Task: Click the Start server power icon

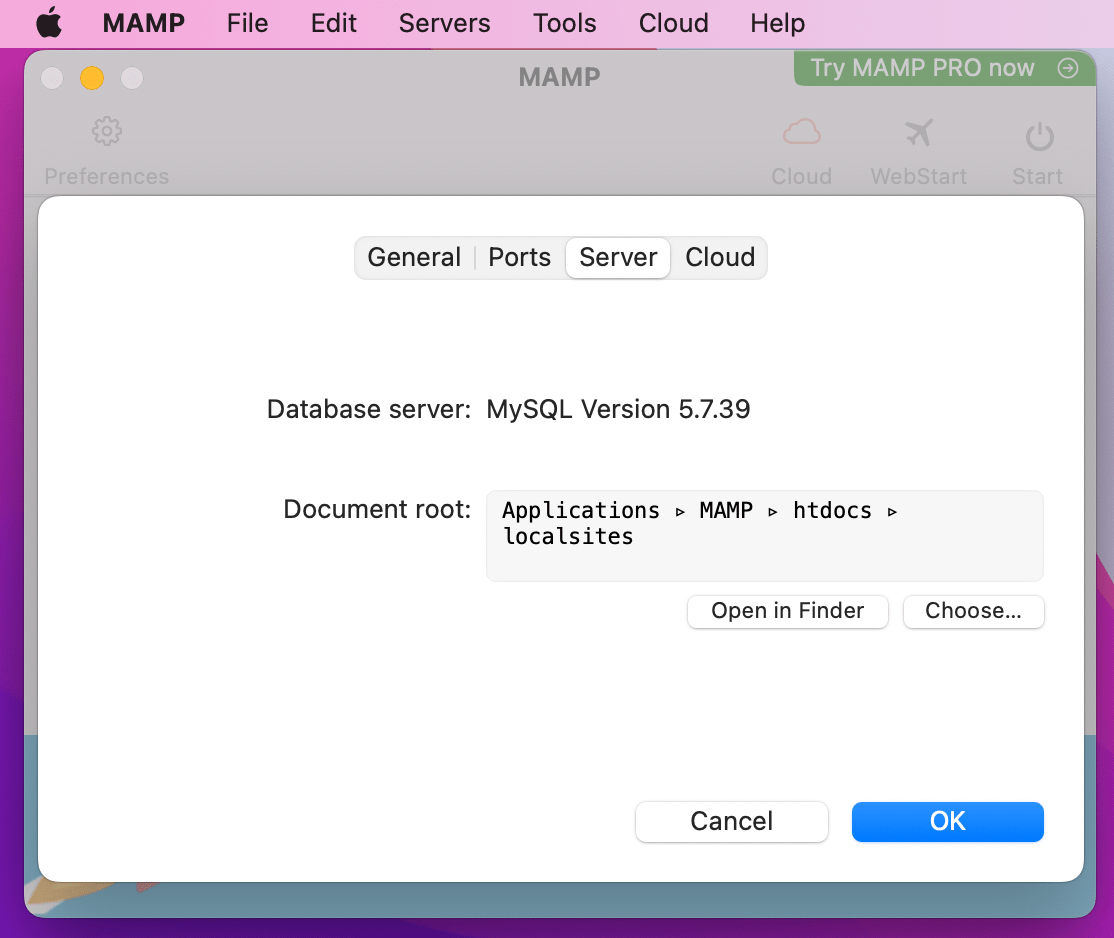Action: click(1037, 131)
